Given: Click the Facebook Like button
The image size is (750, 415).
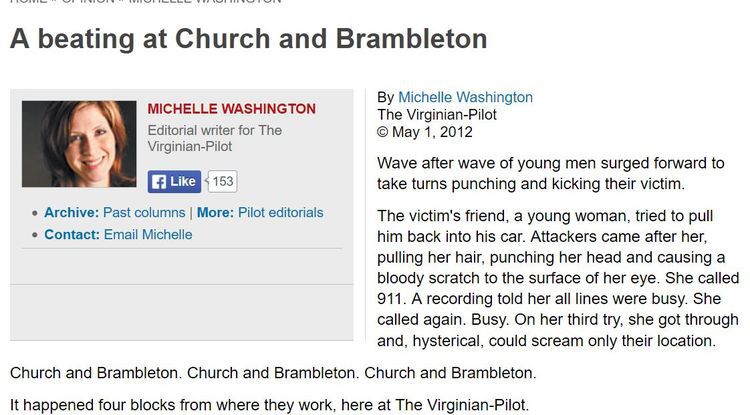Looking at the screenshot, I should coord(174,182).
